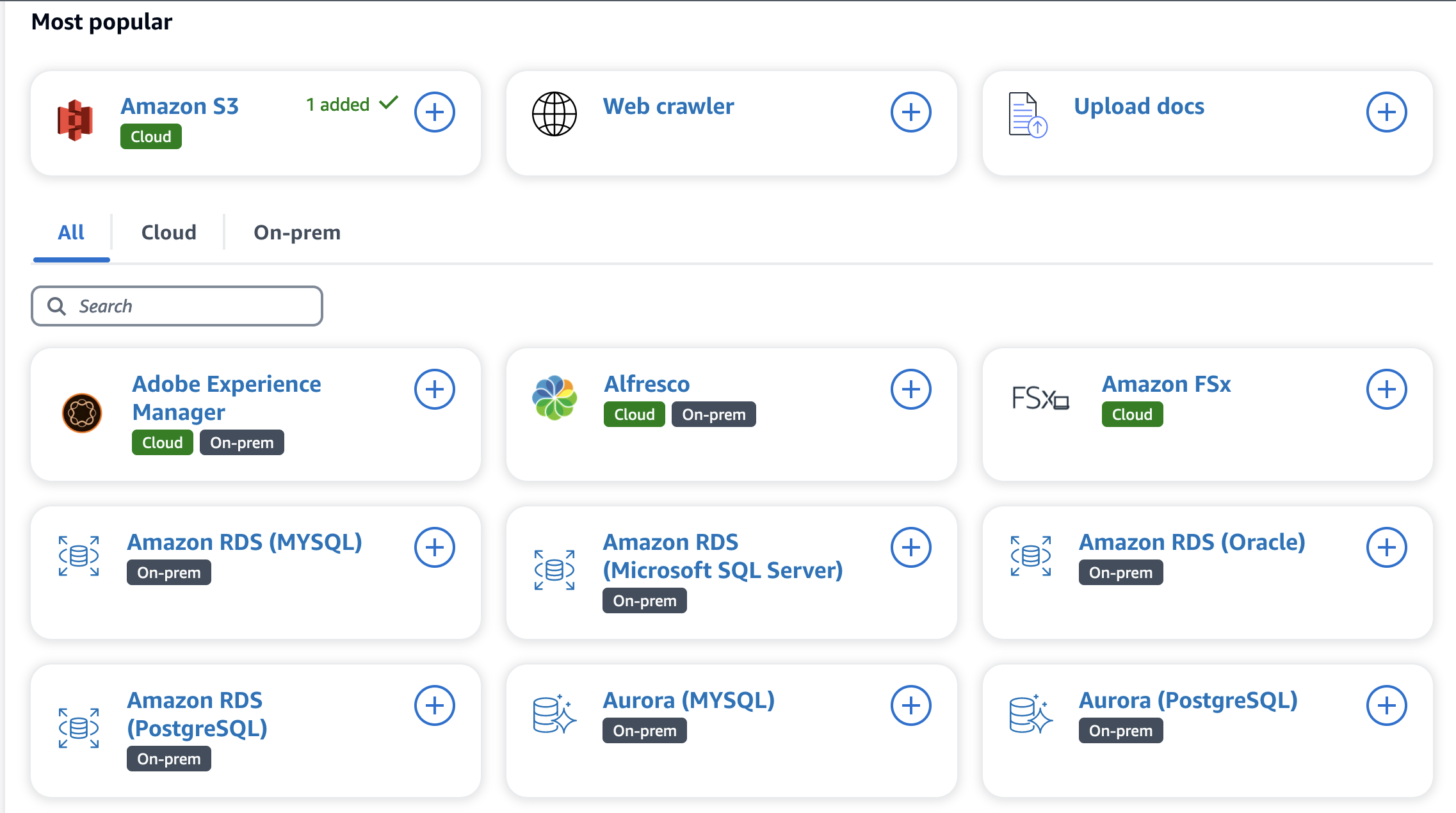Add Aurora (MYSQL) connector
This screenshot has width=1456, height=813.
(910, 705)
